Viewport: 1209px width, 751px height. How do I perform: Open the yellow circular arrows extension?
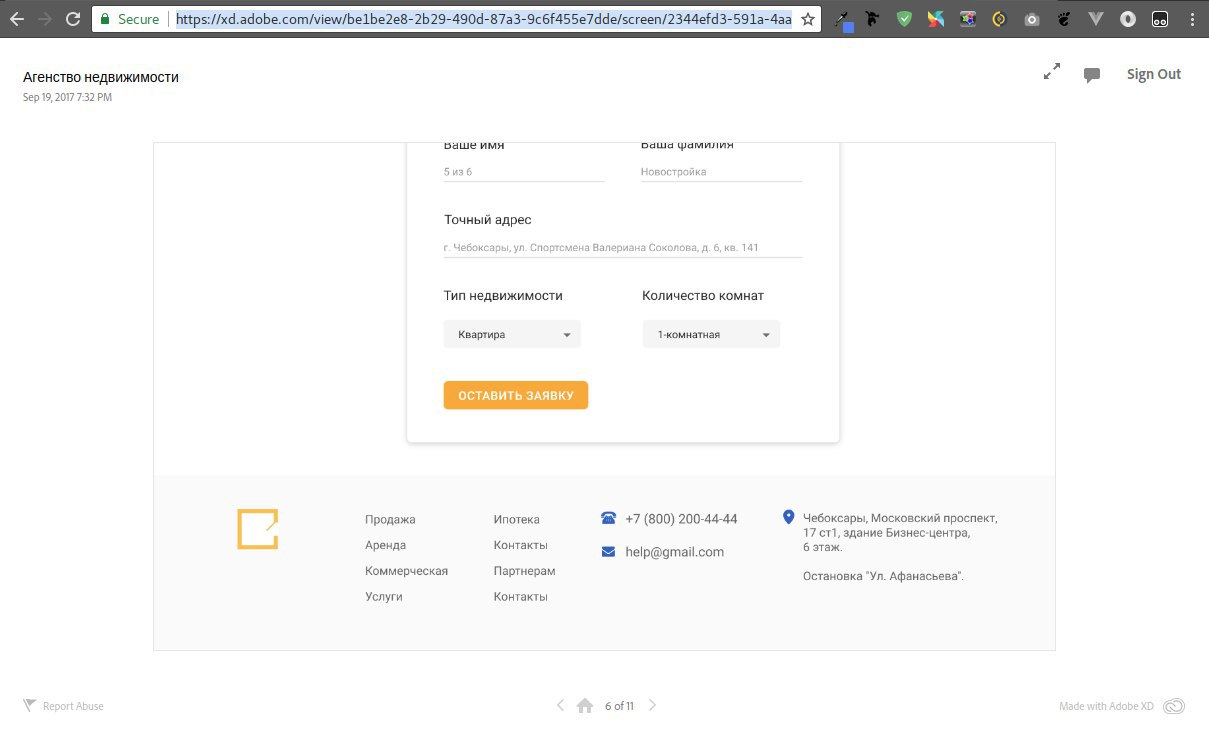click(x=999, y=18)
